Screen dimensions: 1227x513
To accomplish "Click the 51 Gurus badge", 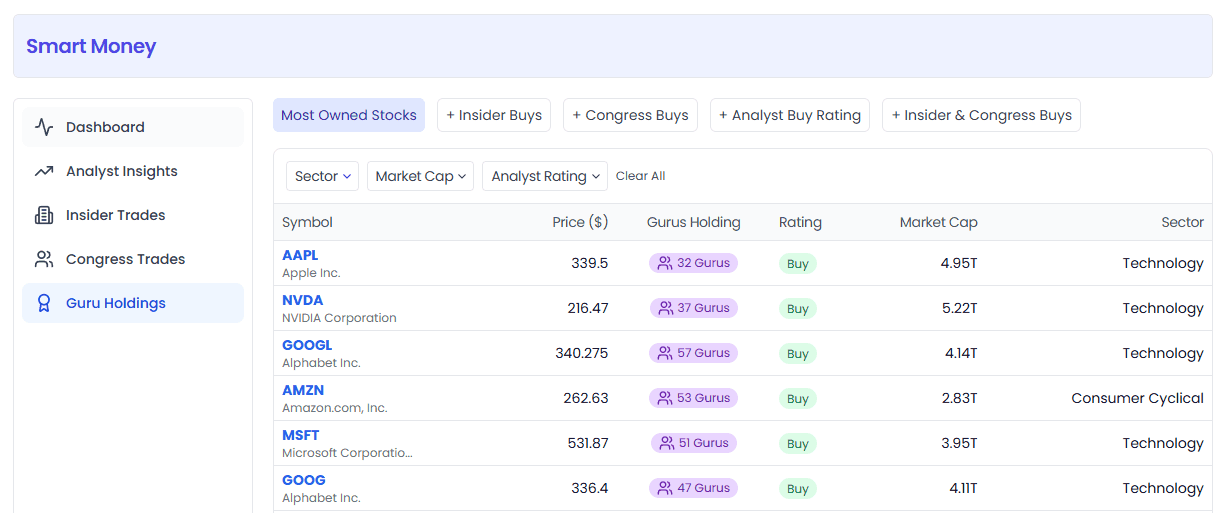I will [694, 443].
